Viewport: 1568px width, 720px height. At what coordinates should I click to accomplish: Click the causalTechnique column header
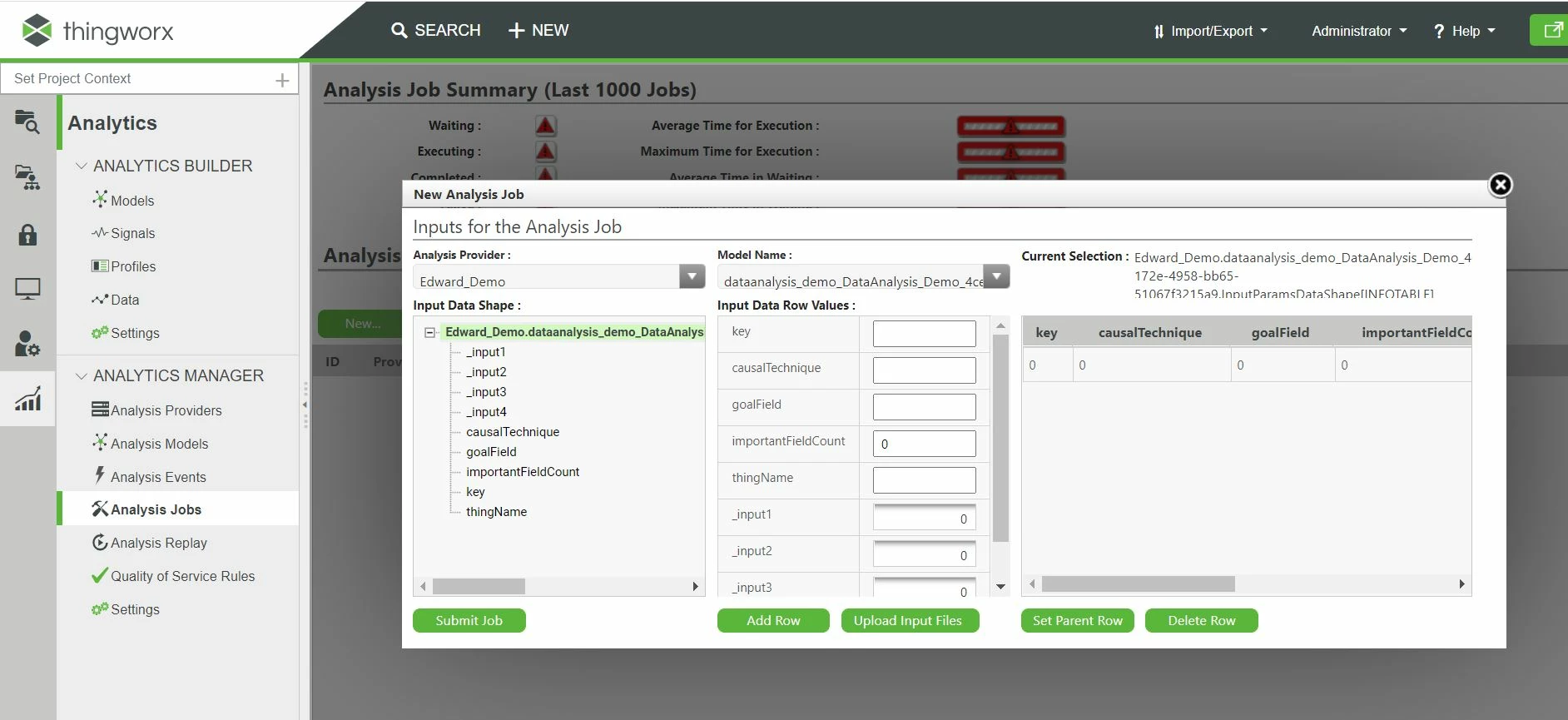pyautogui.click(x=1150, y=333)
